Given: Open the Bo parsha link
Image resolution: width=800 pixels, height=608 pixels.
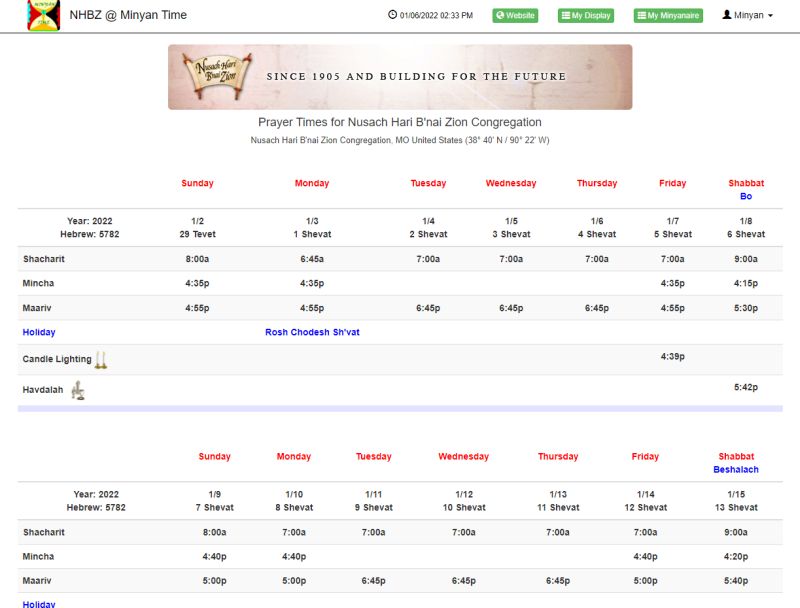Looking at the screenshot, I should pos(745,196).
